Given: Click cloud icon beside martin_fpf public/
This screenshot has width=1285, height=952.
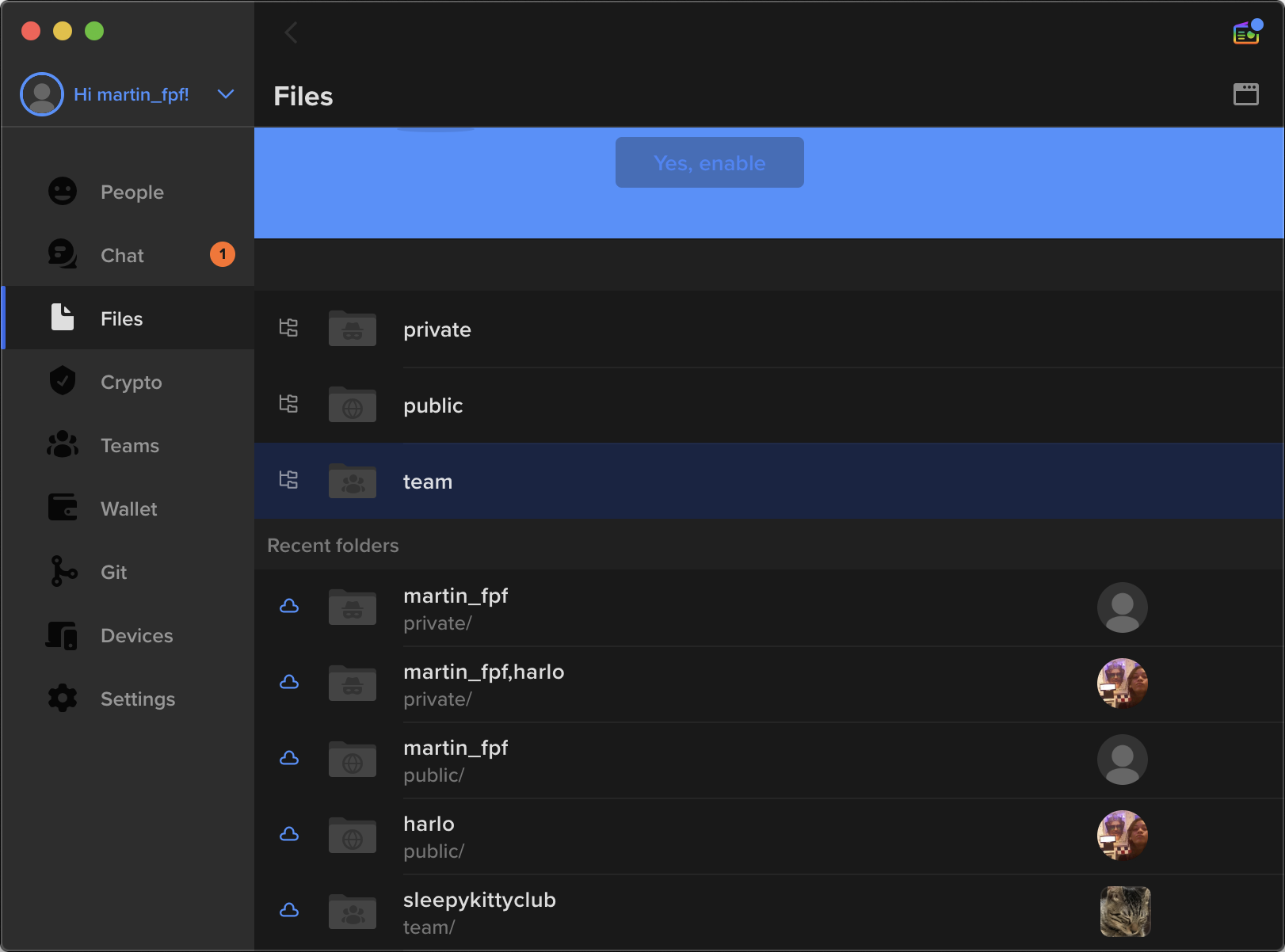Looking at the screenshot, I should click(x=289, y=758).
